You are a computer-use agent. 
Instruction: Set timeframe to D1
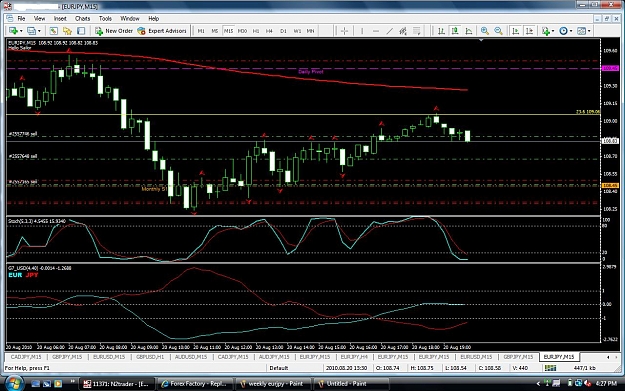tap(283, 31)
